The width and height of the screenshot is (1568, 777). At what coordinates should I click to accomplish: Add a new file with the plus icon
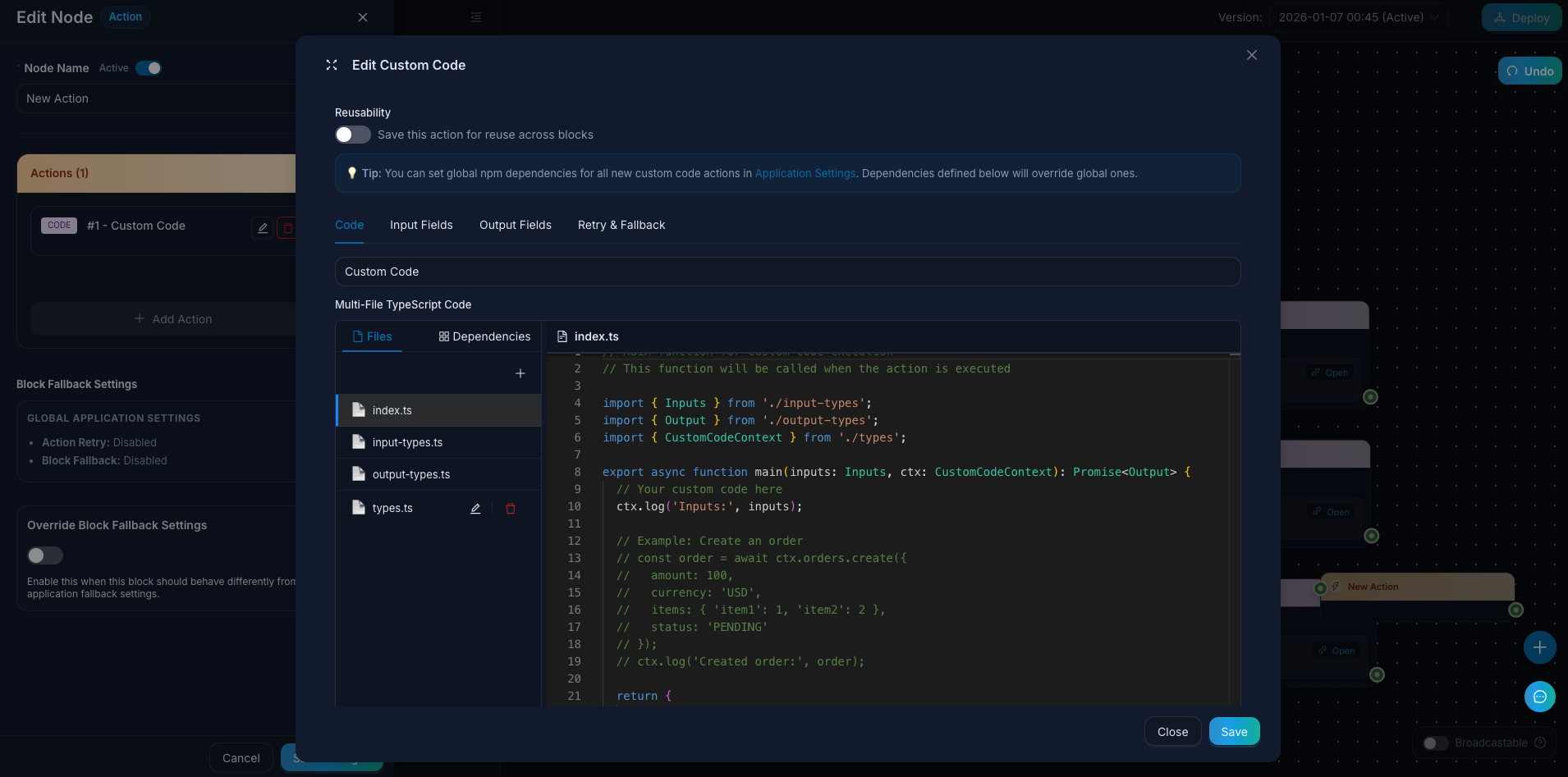(520, 373)
